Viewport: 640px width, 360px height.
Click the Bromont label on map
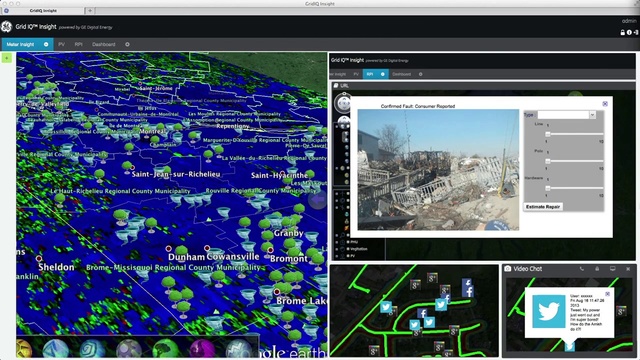tap(289, 259)
